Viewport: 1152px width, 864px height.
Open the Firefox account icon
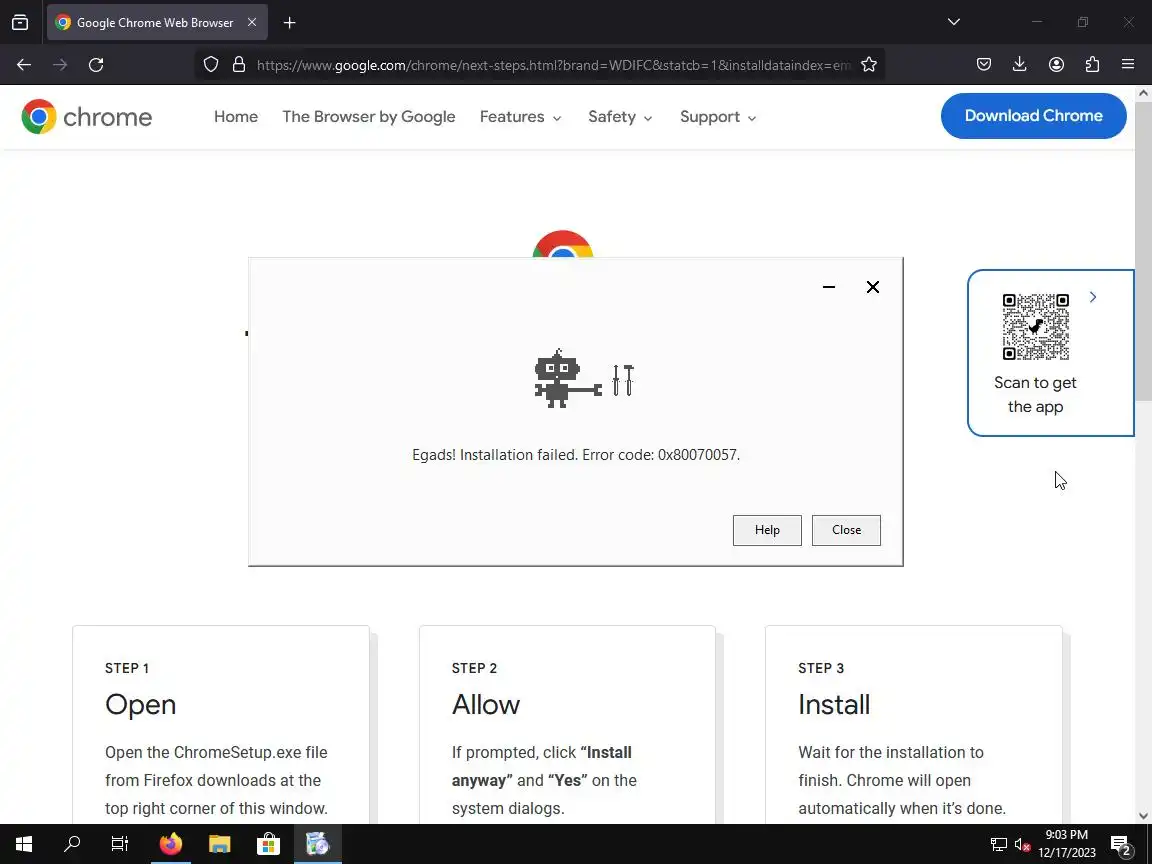click(1056, 65)
